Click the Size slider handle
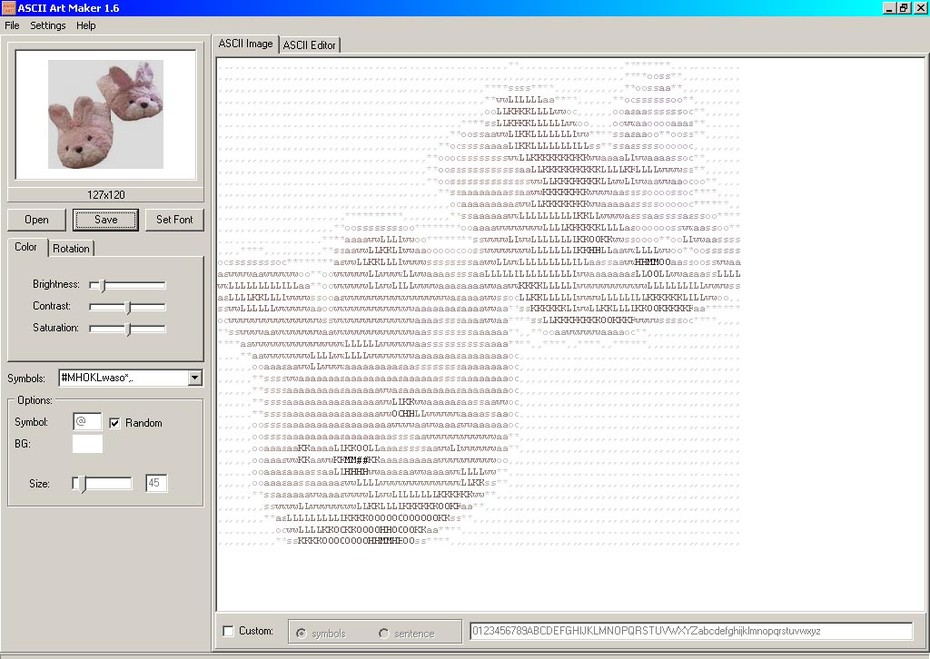Screen dimensions: 930x659 [x=82, y=484]
